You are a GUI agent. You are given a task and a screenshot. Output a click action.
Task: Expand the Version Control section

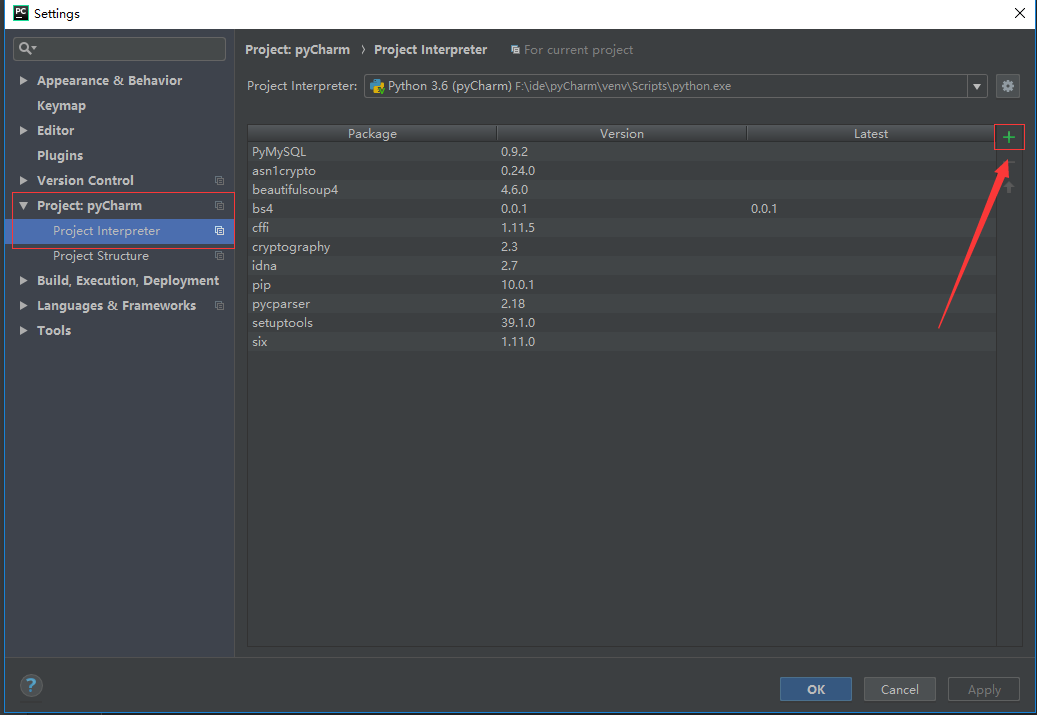[23, 181]
